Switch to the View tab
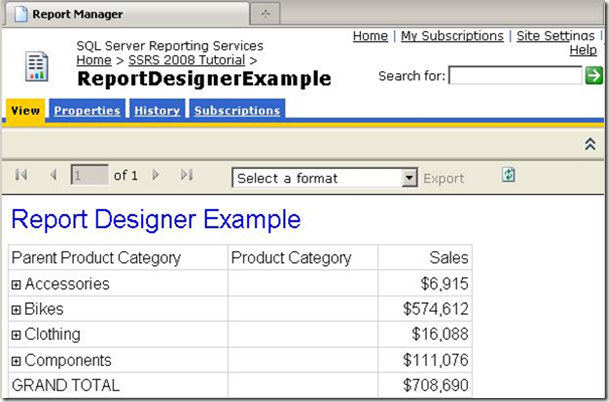The height and width of the screenshot is (402, 609). coord(25,111)
